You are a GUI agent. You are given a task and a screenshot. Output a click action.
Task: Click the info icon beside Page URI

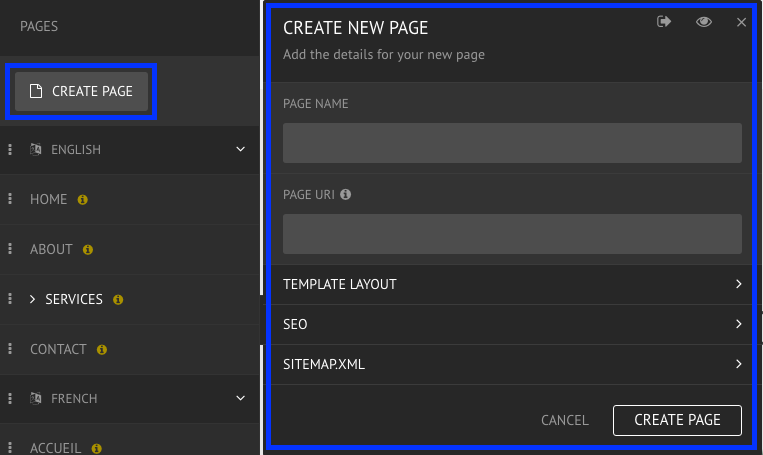pyautogui.click(x=345, y=195)
